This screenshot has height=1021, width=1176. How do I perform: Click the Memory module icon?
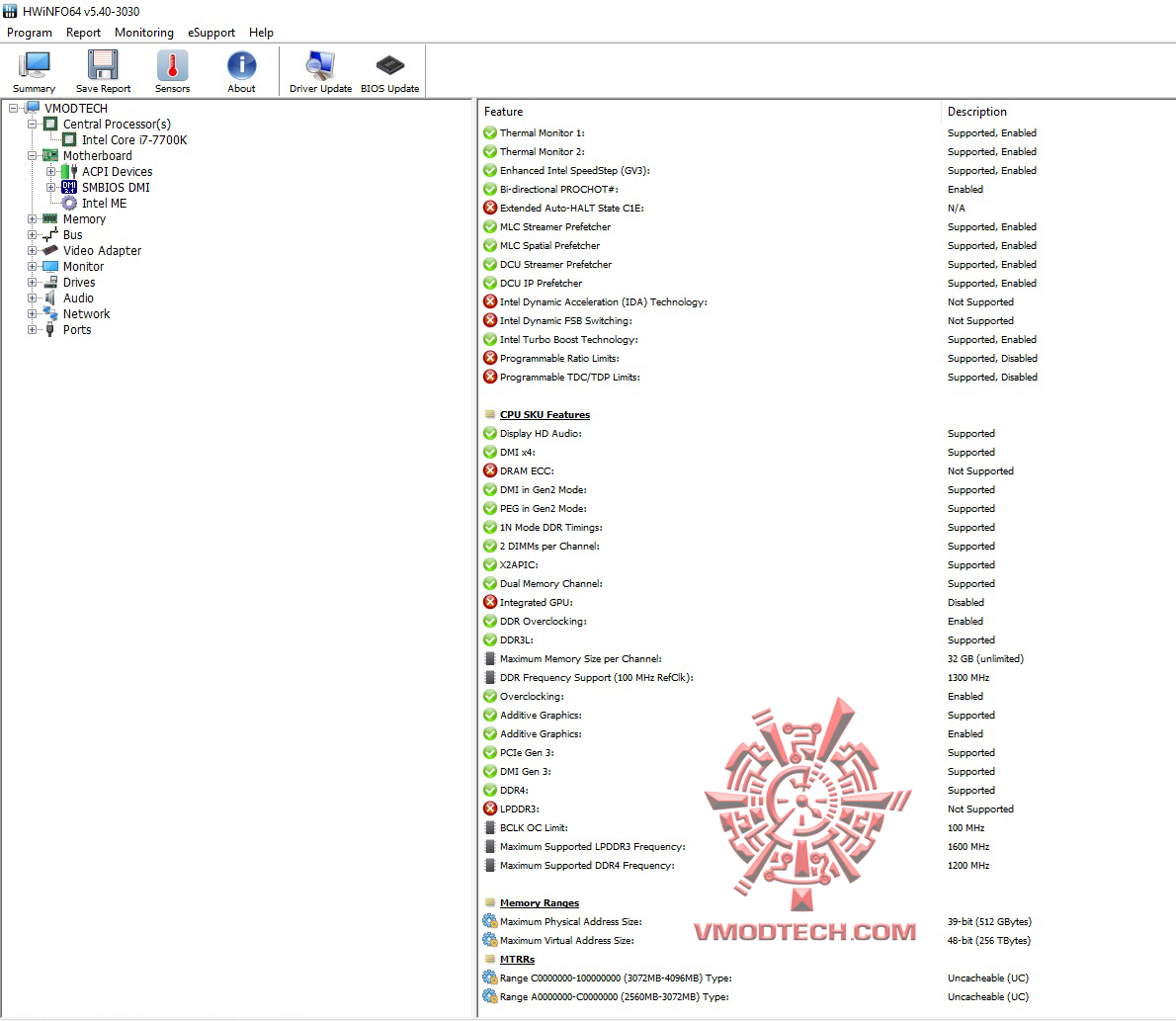tap(50, 219)
